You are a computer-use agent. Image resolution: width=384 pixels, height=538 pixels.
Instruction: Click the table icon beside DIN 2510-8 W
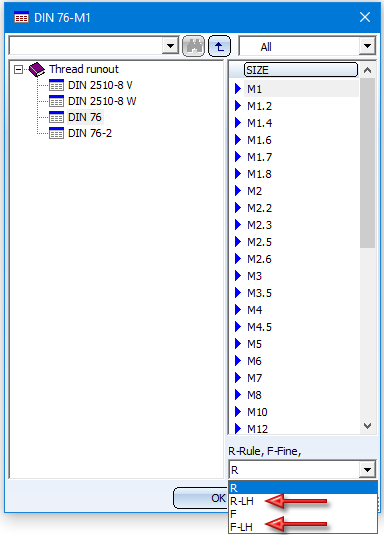[56, 101]
